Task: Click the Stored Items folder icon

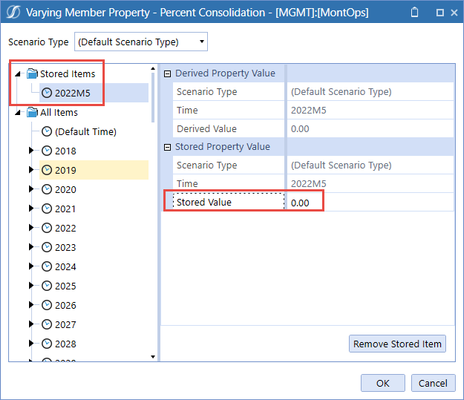Action: pyautogui.click(x=32, y=73)
